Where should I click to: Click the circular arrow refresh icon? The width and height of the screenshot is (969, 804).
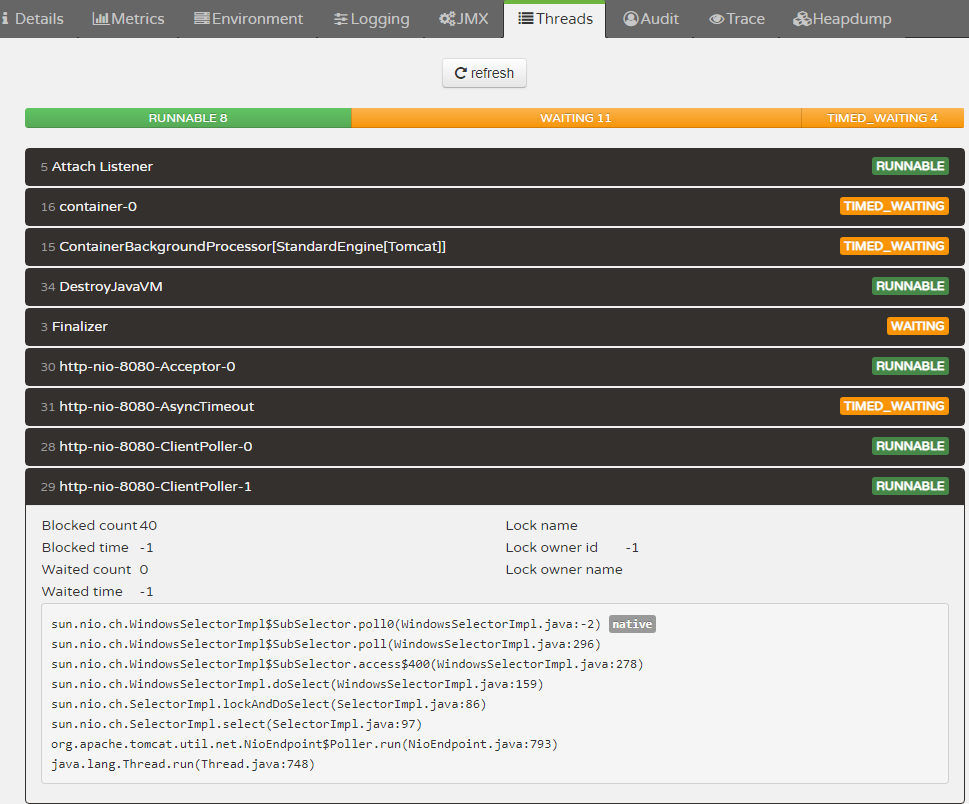coord(460,73)
